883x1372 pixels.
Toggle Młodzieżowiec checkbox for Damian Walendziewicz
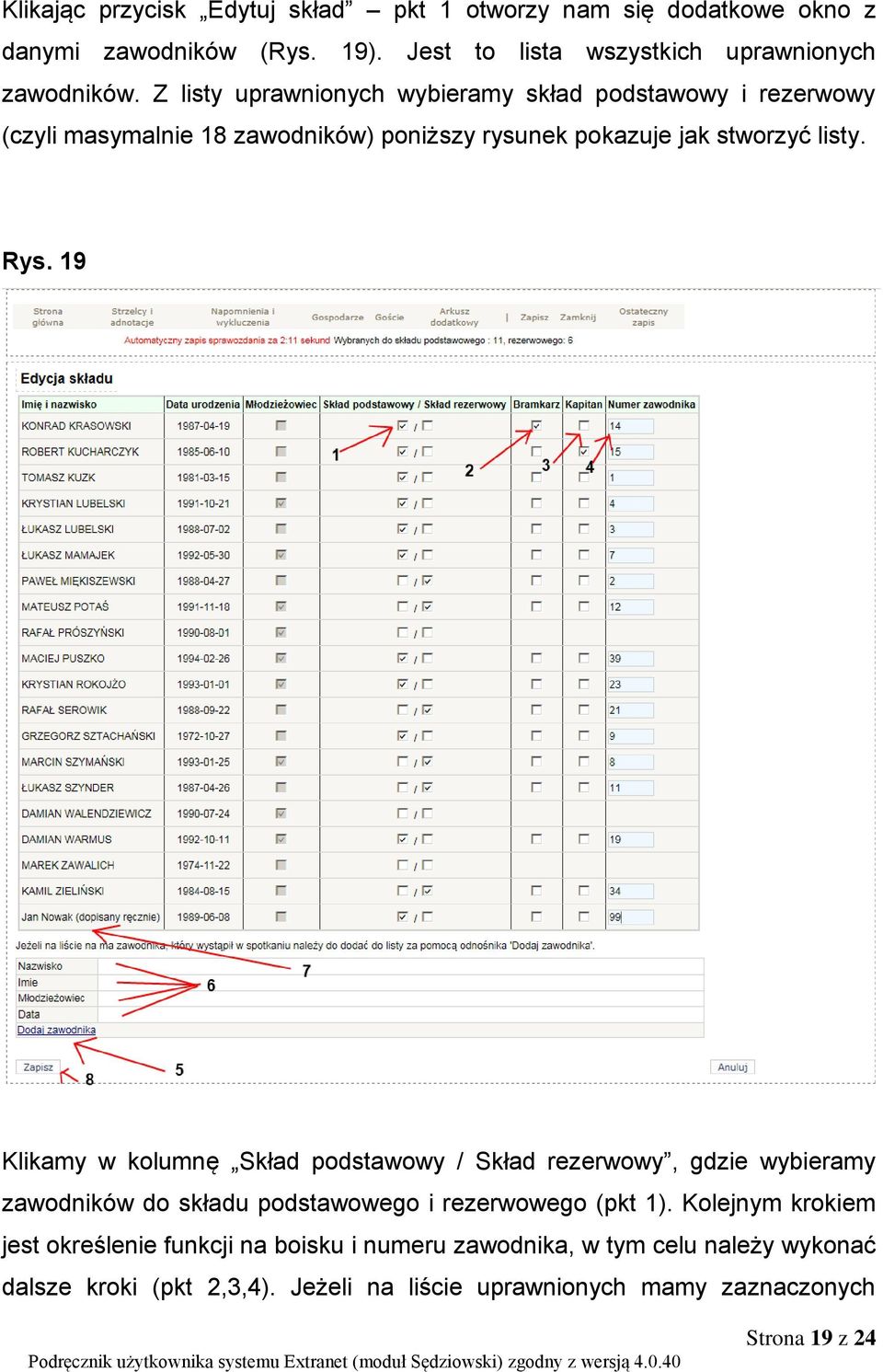(281, 813)
